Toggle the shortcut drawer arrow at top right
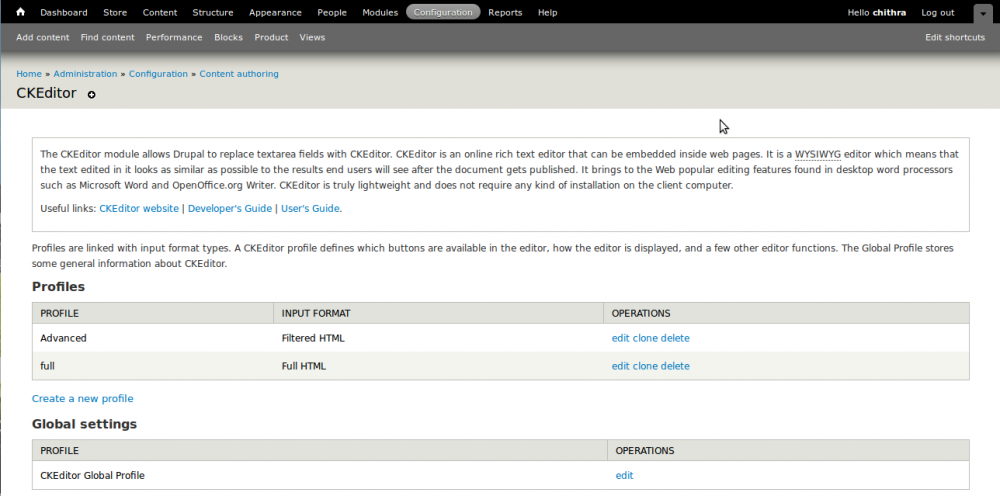Image resolution: width=1000 pixels, height=496 pixels. click(x=983, y=13)
